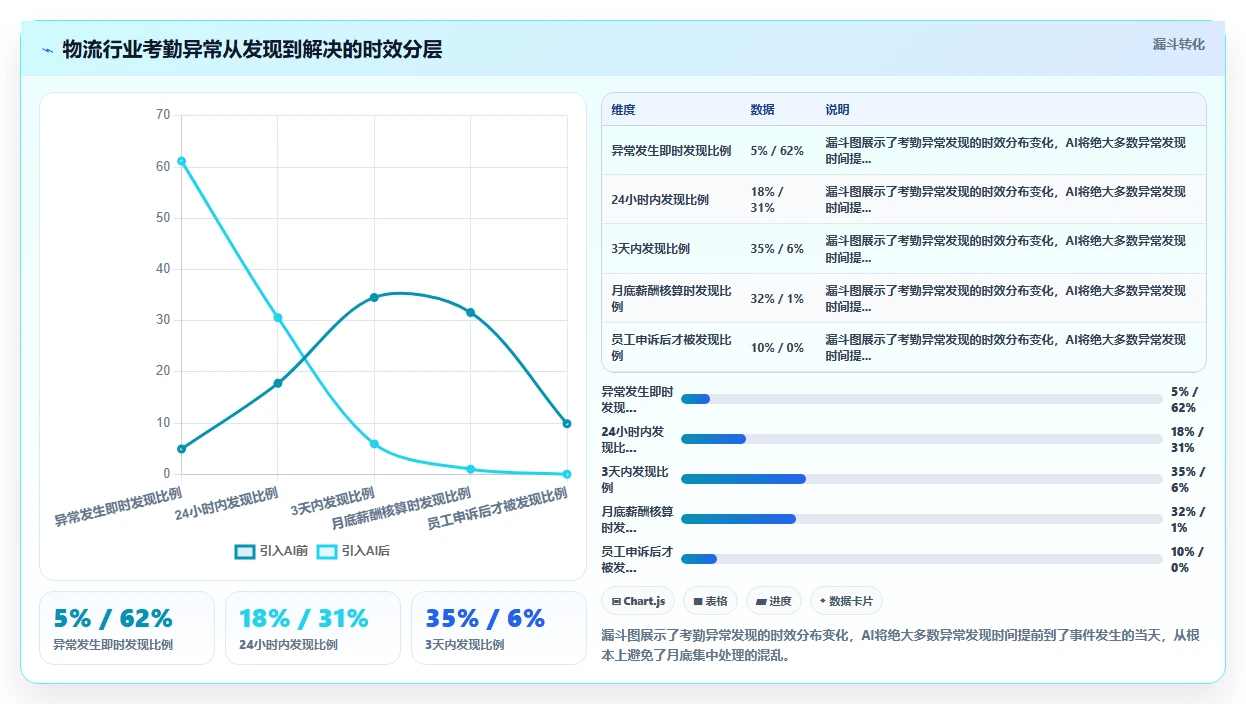Click the 引入AI后 legend color box
Screen dimensions: 1246x704
[x=327, y=551]
